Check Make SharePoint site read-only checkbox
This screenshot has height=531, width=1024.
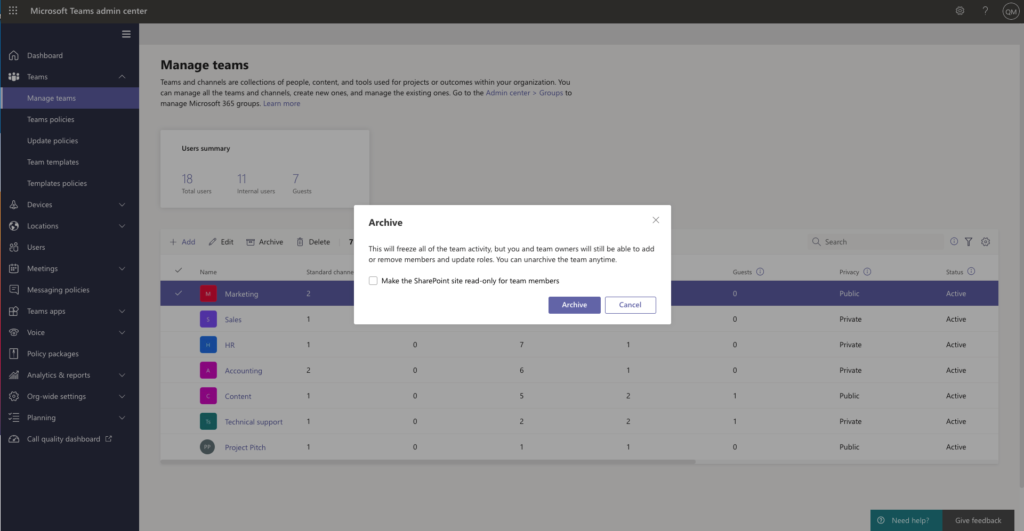(373, 281)
